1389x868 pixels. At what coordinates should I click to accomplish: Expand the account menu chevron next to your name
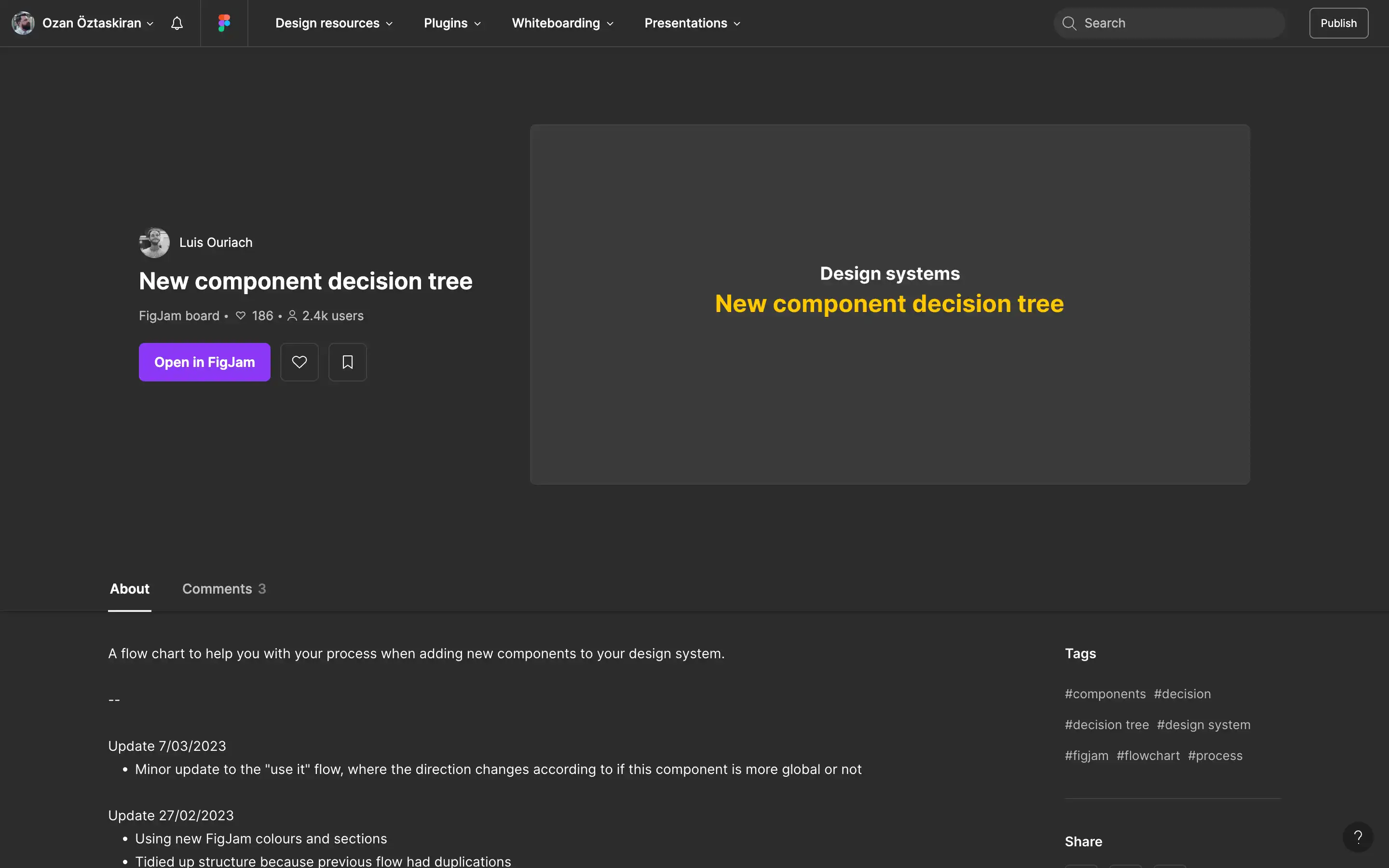tap(150, 24)
